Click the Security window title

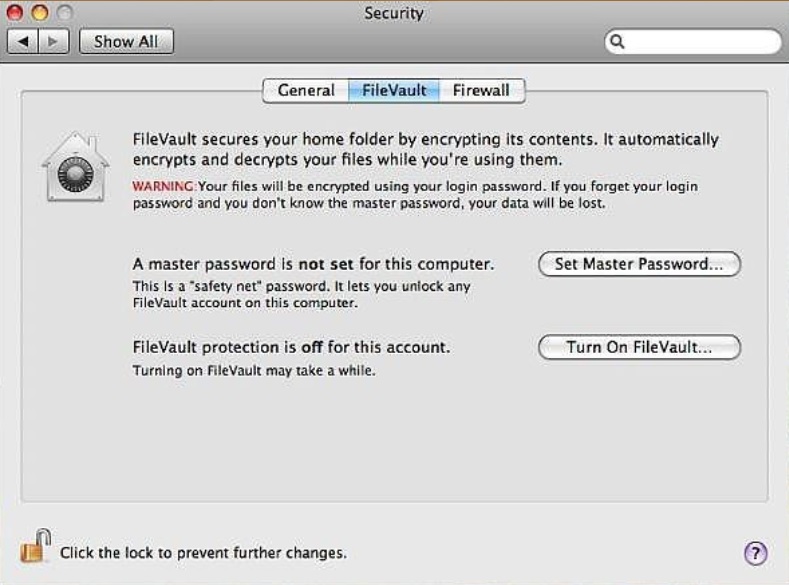click(x=394, y=13)
